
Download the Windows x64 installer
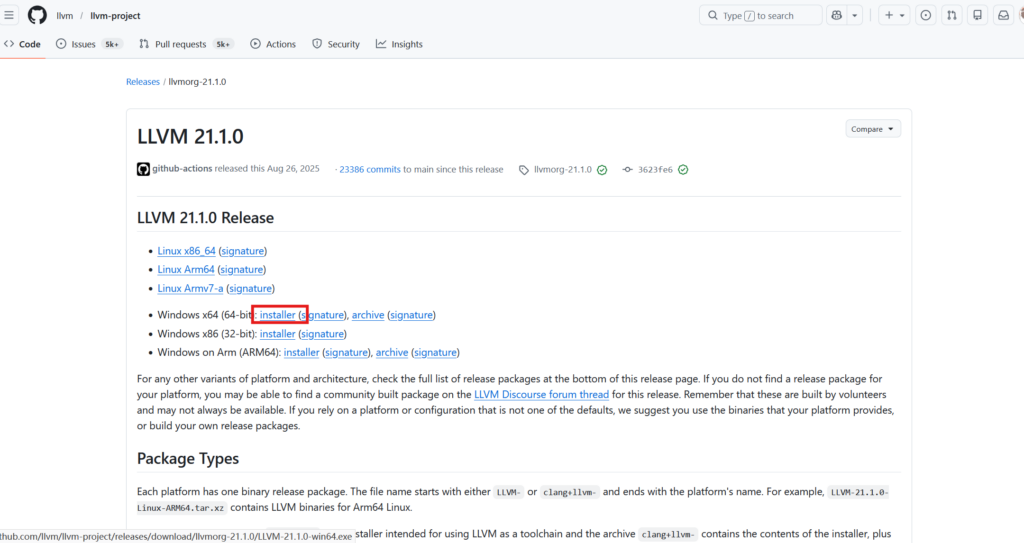point(278,315)
